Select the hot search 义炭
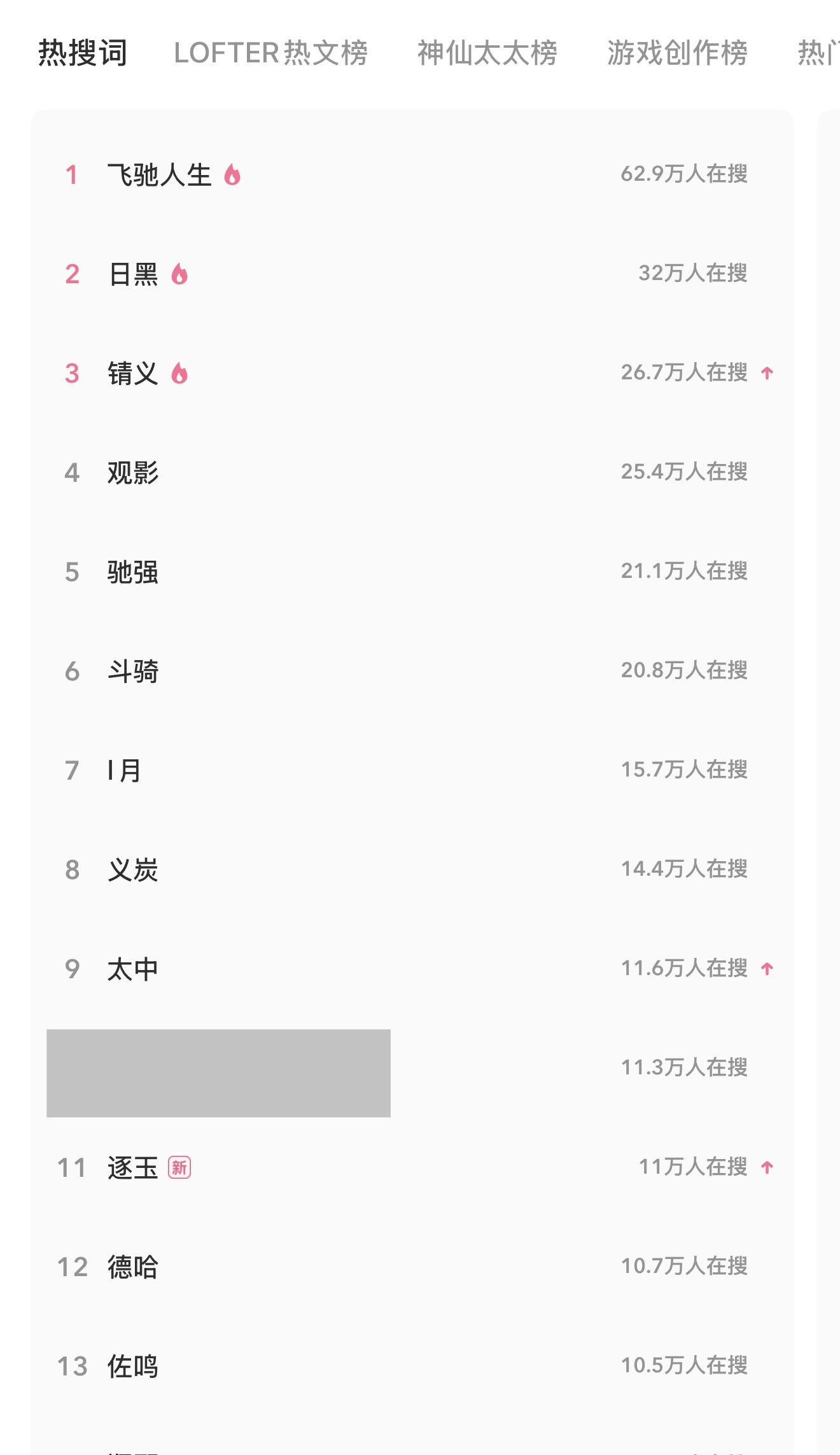This screenshot has width=840, height=1455. (133, 869)
